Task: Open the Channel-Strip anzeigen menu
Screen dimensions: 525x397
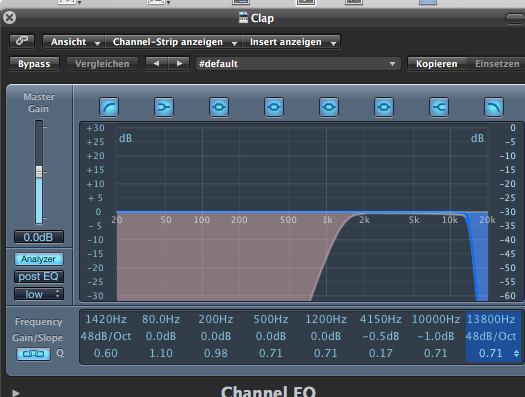Action: [173, 42]
